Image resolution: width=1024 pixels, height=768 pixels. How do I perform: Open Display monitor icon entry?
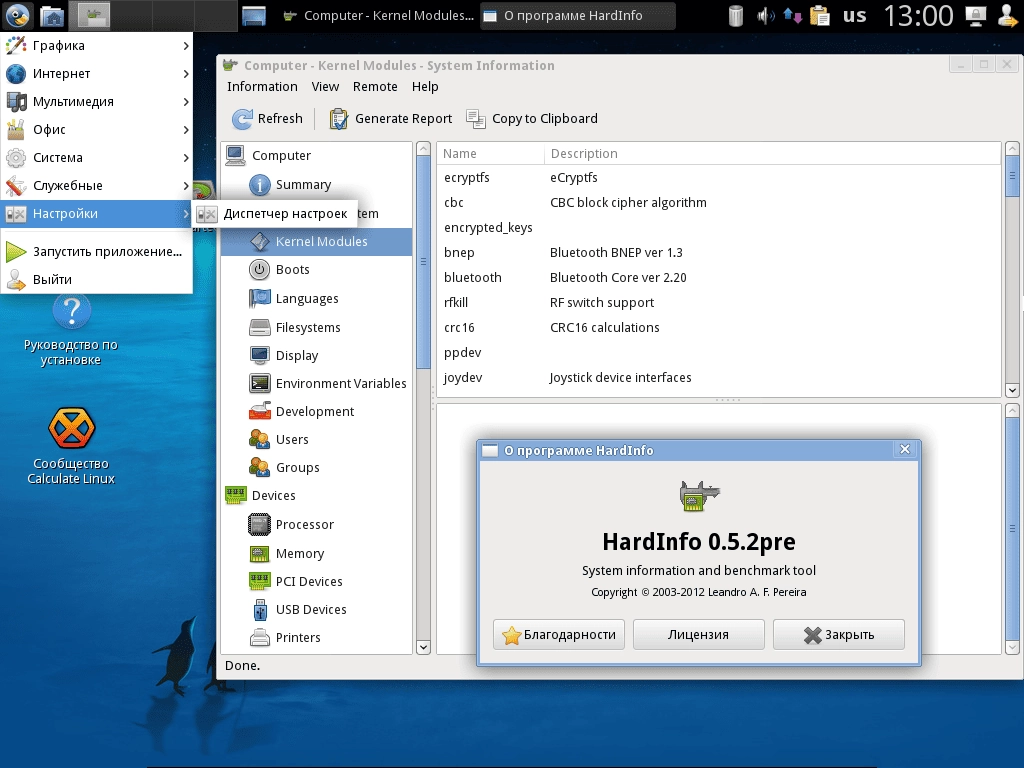259,355
